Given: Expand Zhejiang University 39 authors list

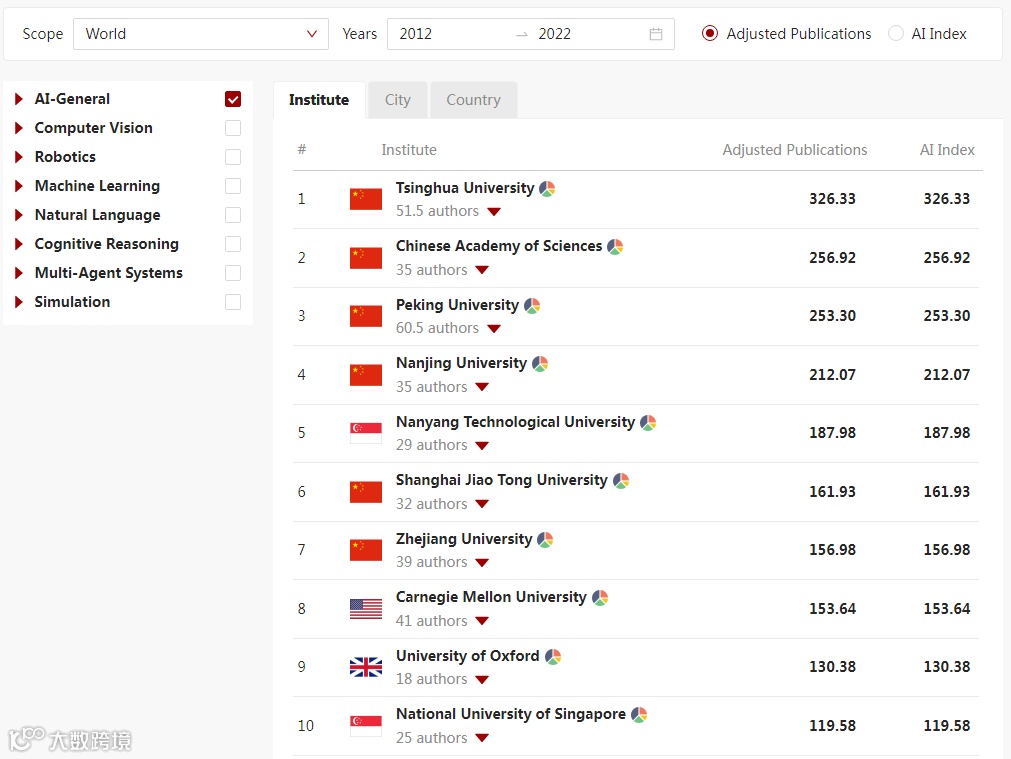Looking at the screenshot, I should click(x=482, y=563).
